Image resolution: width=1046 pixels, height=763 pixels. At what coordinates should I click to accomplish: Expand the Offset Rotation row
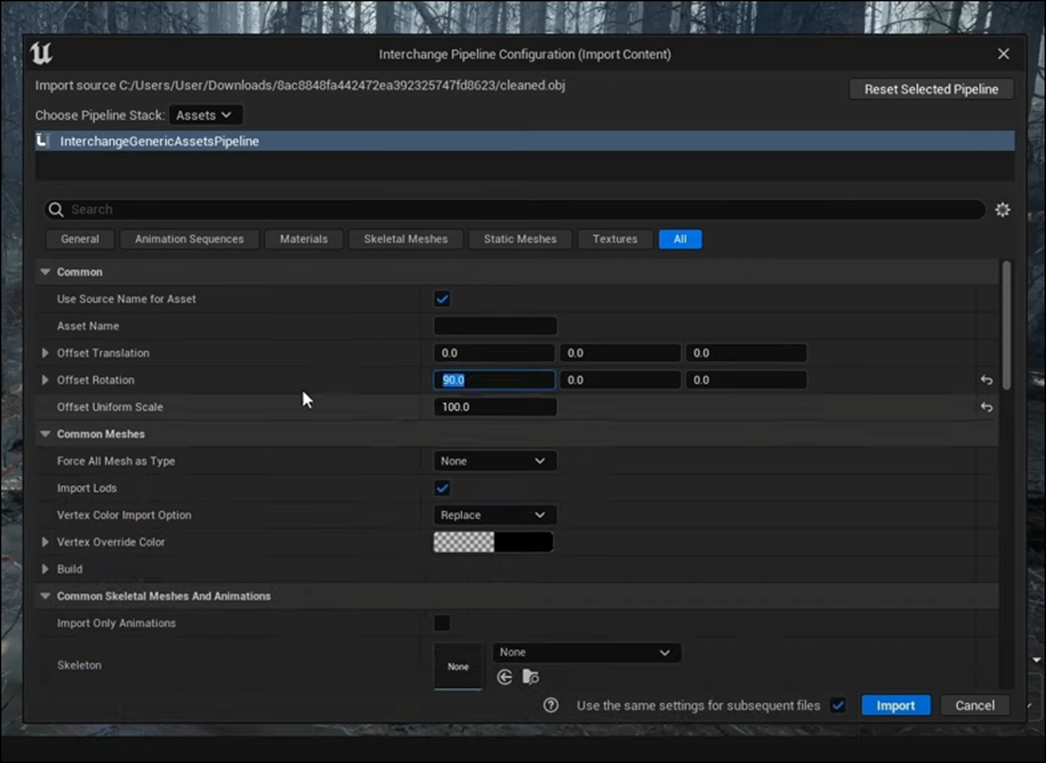pyautogui.click(x=45, y=380)
